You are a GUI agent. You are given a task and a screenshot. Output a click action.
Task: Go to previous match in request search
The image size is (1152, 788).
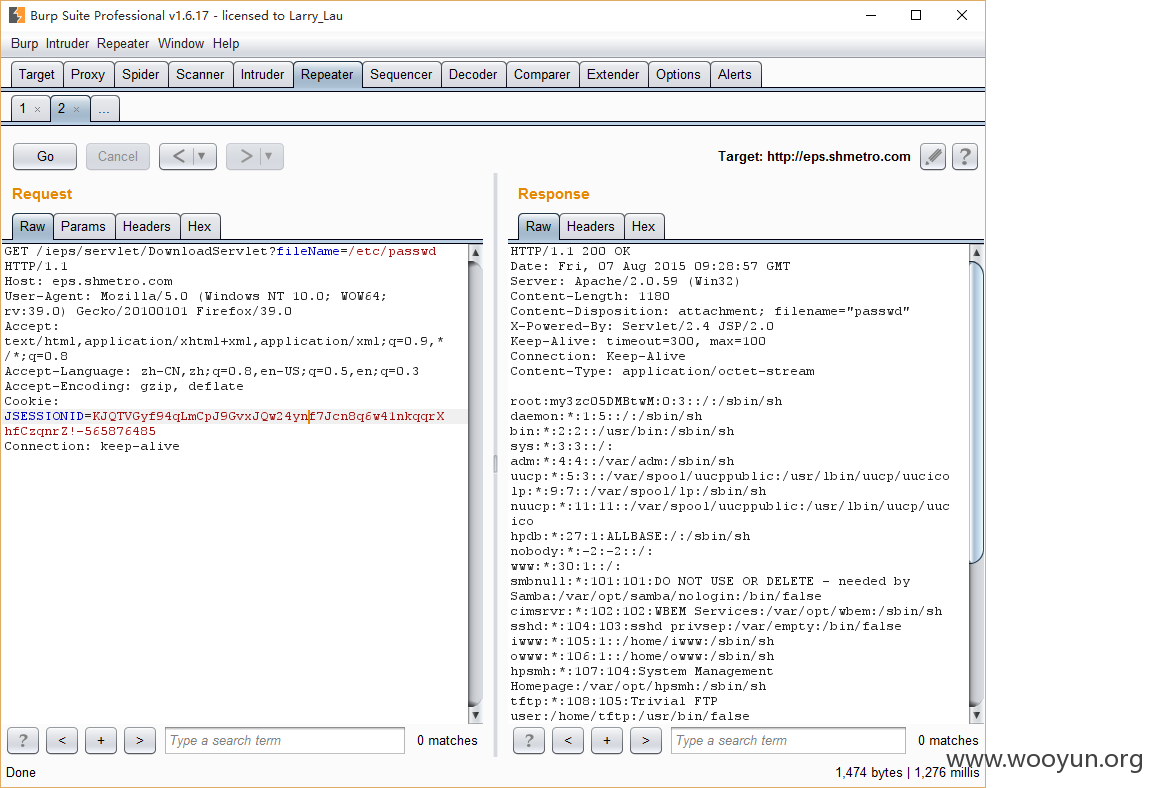coord(62,740)
